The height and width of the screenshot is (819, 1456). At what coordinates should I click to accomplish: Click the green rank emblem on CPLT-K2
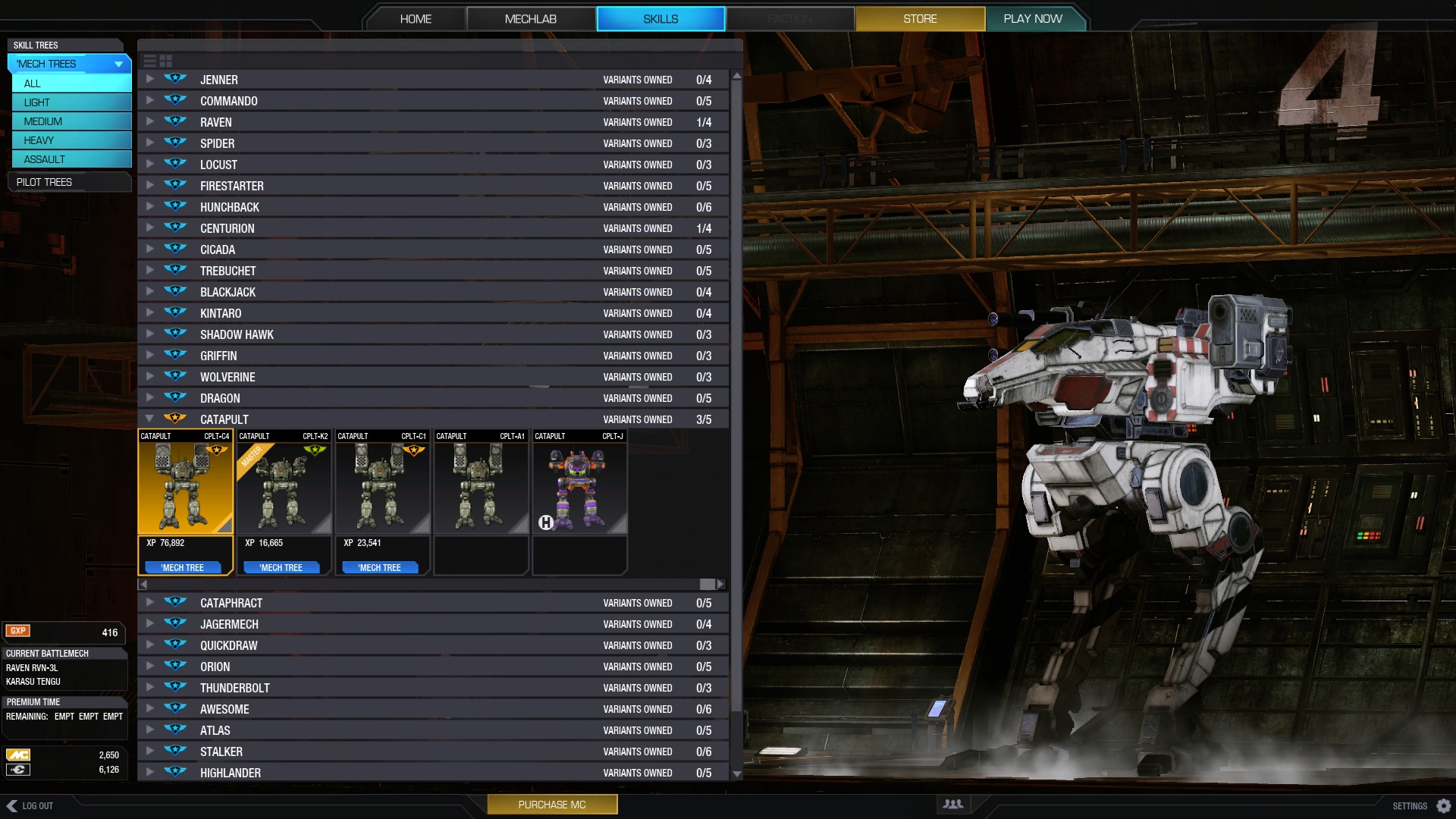[x=315, y=450]
